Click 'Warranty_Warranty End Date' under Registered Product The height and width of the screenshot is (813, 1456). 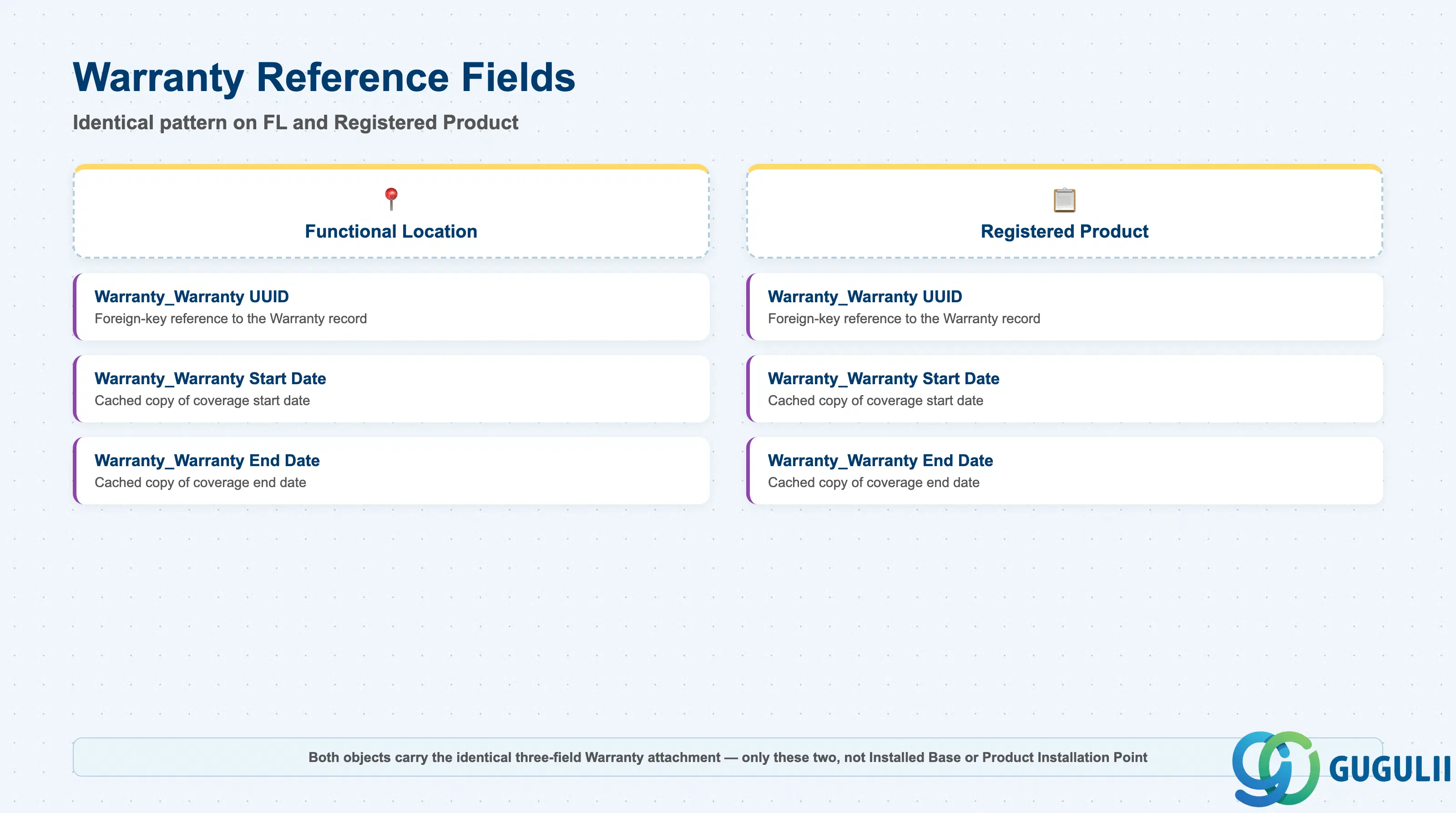(880, 460)
